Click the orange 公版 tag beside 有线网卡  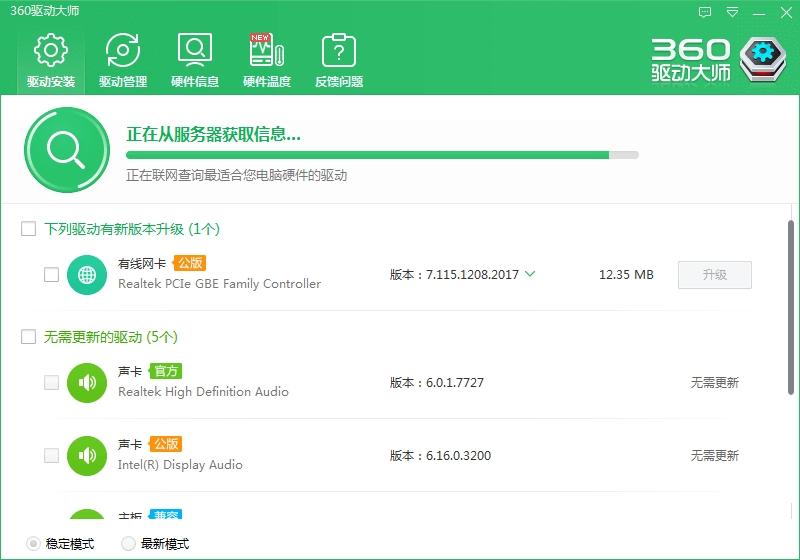tap(189, 263)
